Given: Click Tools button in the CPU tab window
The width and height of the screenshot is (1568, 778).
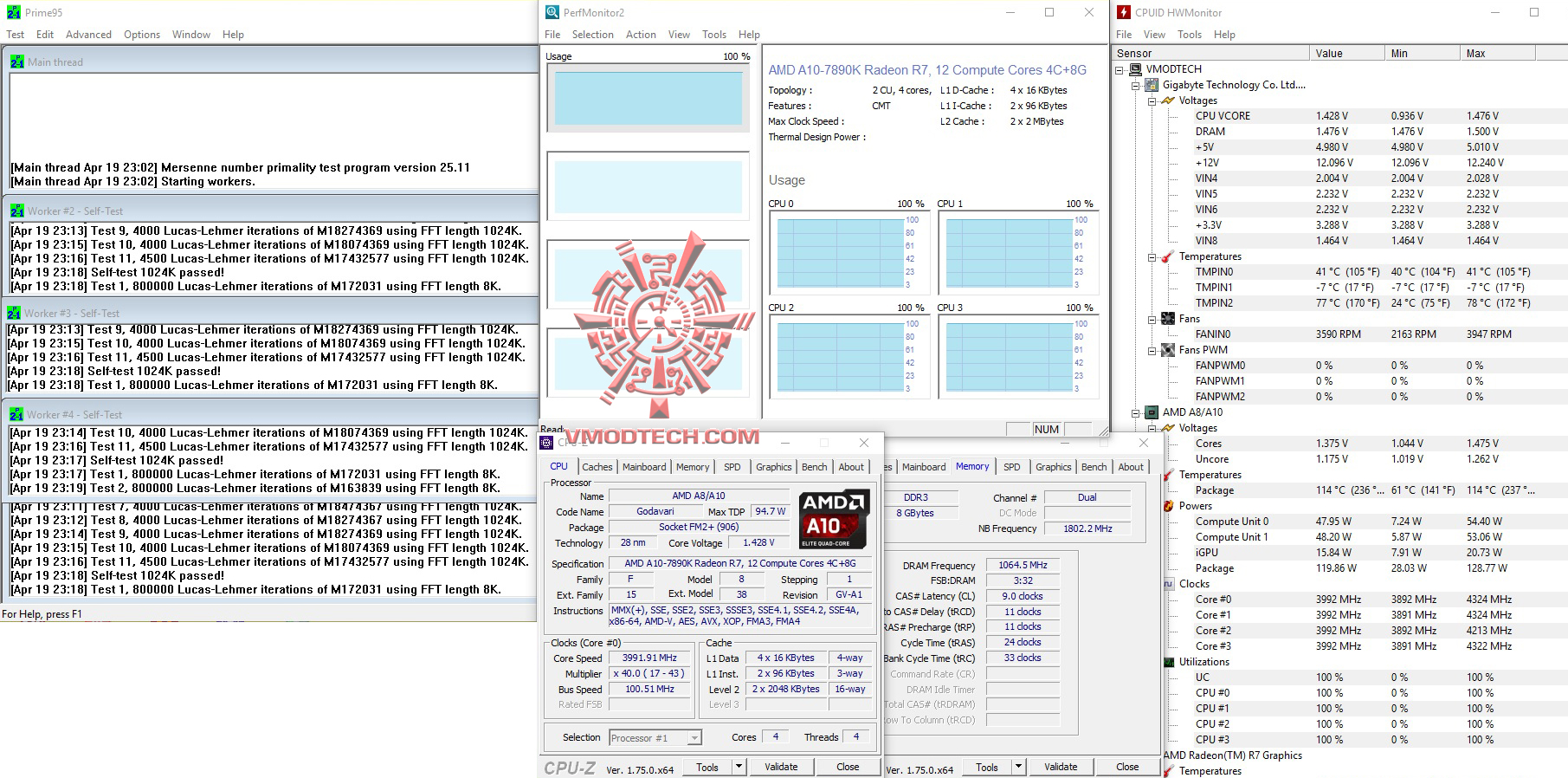Looking at the screenshot, I should (x=707, y=767).
